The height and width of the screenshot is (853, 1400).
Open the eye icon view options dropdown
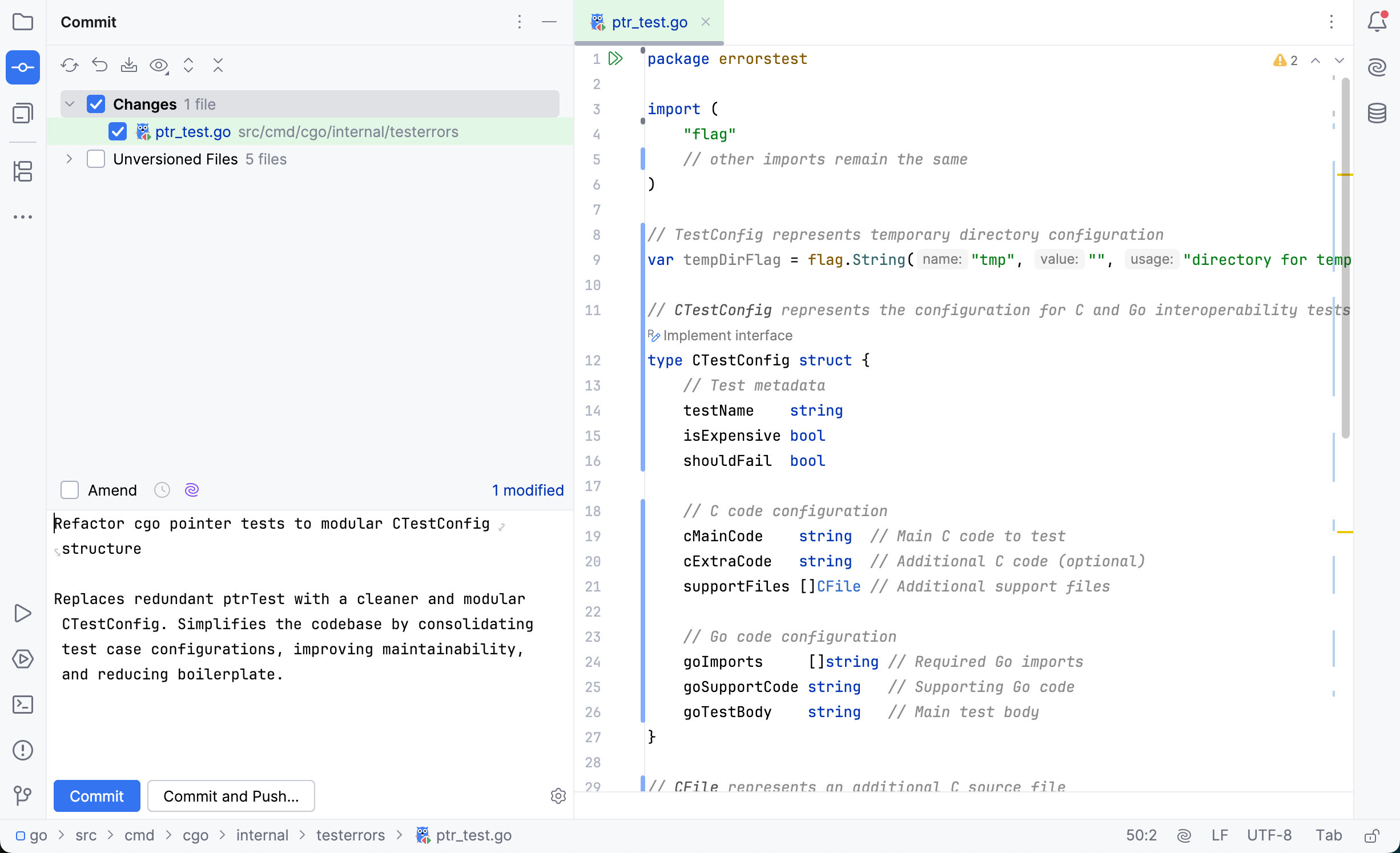(x=159, y=65)
